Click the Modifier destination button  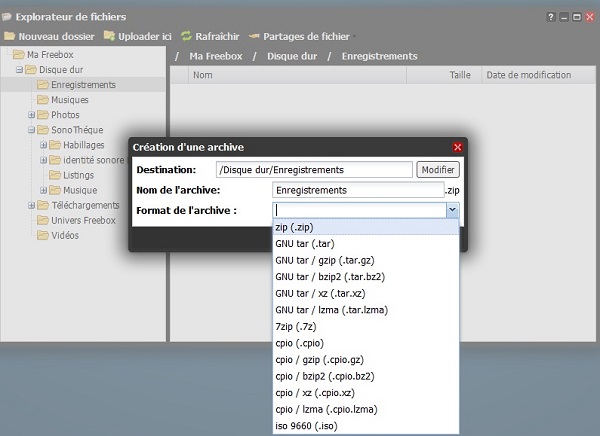click(437, 170)
